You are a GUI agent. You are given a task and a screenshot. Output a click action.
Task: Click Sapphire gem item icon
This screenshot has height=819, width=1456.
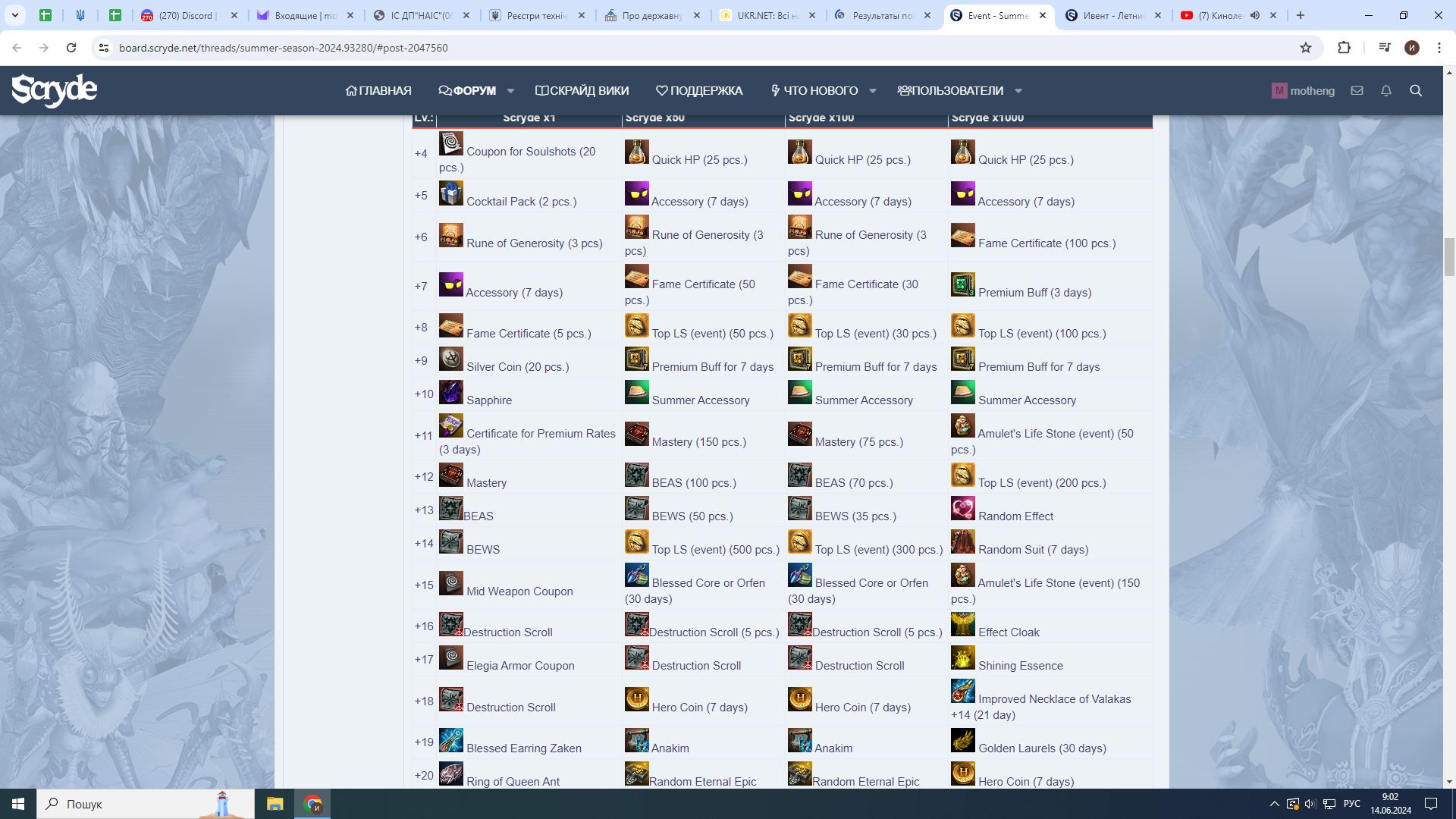coord(450,393)
